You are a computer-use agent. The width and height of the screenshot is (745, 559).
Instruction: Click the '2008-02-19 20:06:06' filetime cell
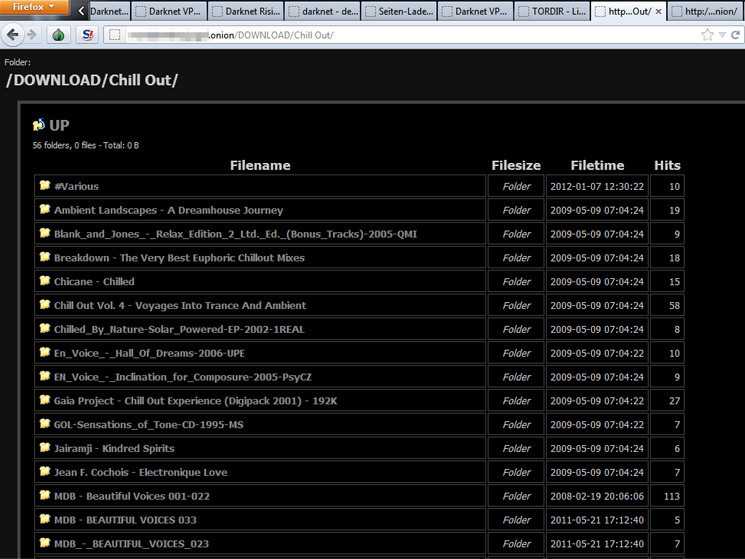pos(597,496)
